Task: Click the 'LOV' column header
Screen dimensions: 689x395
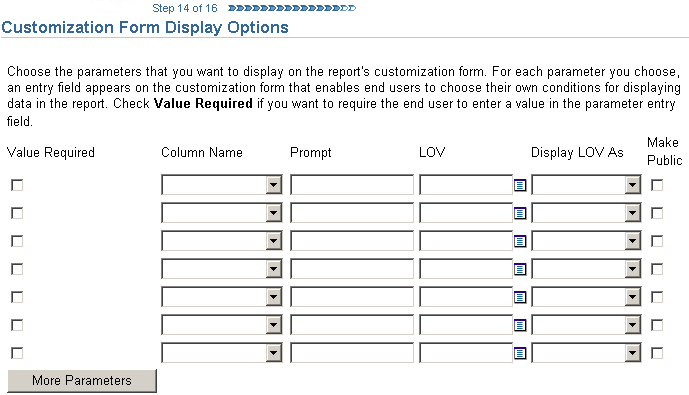Action: [432, 152]
